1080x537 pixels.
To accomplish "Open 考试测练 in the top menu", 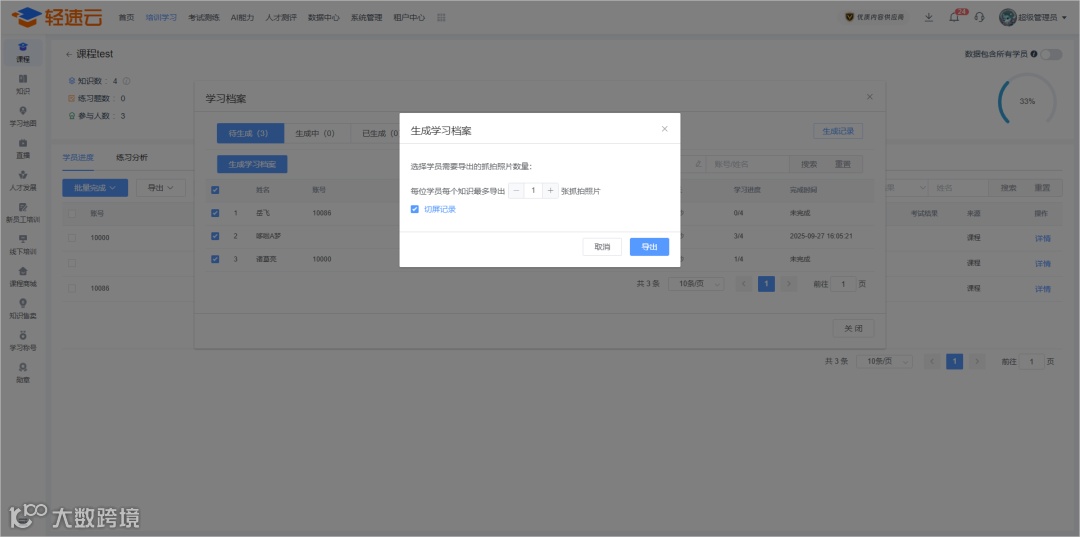I will coord(203,18).
